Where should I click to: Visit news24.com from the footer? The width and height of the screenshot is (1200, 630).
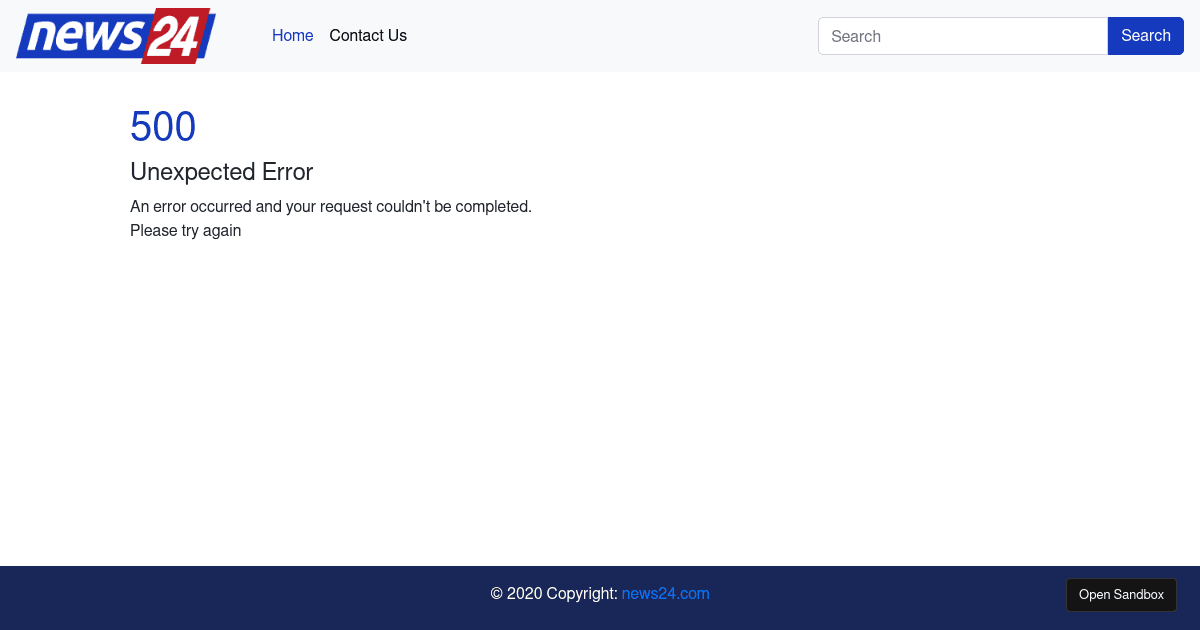(x=665, y=593)
